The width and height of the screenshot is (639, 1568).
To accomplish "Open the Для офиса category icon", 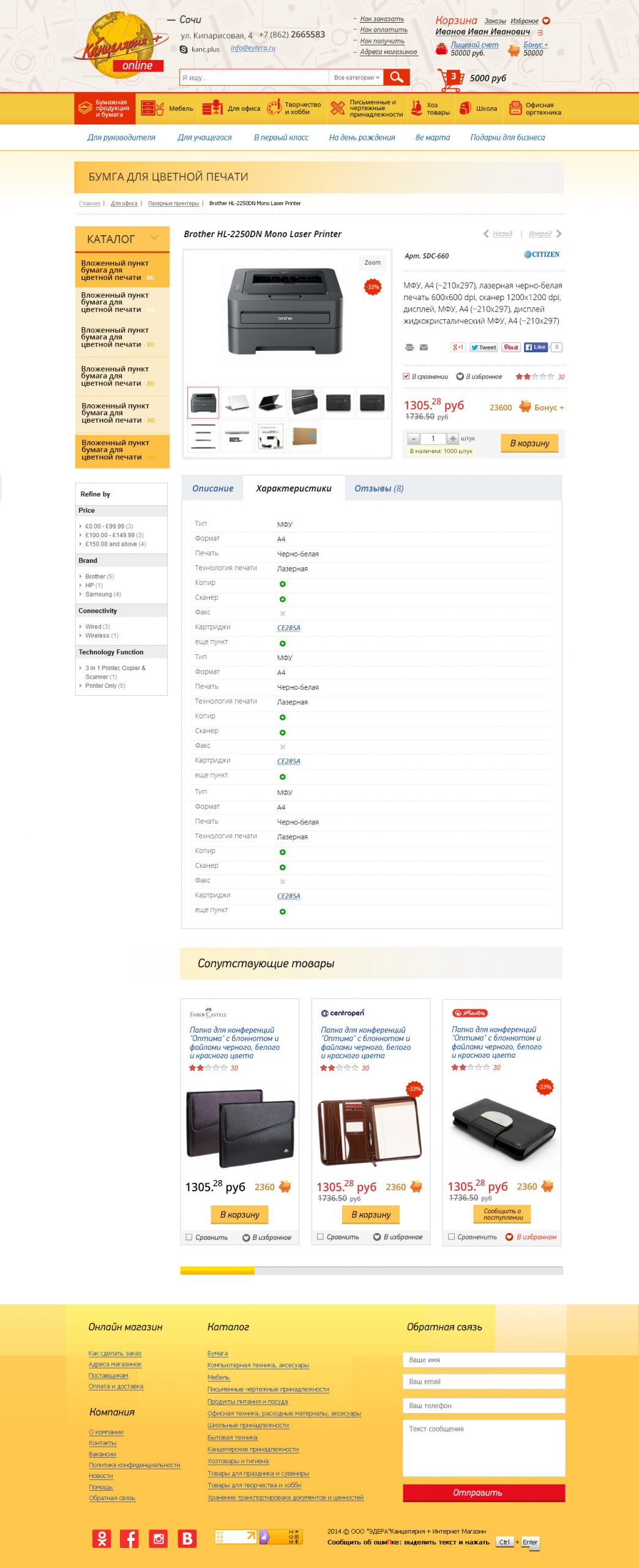I will [212, 108].
